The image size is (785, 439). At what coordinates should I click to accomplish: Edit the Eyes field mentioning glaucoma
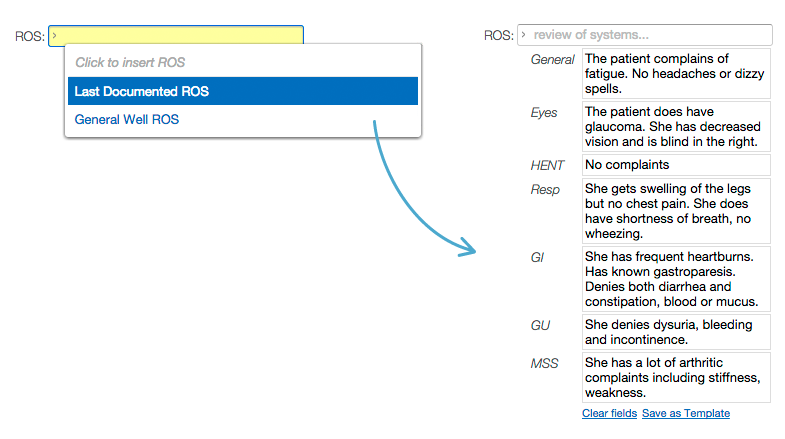(676, 127)
